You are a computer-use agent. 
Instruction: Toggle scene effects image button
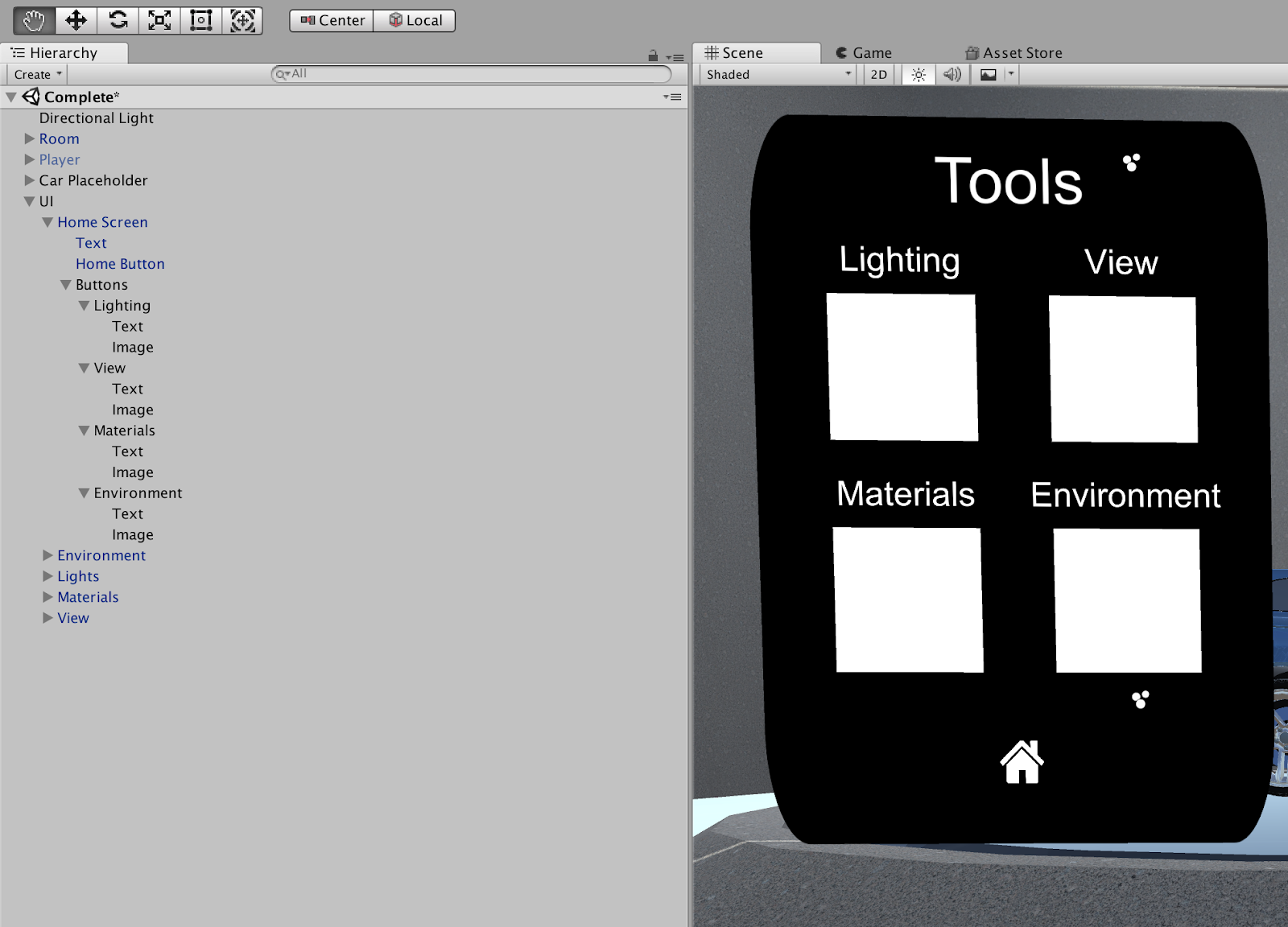click(989, 75)
